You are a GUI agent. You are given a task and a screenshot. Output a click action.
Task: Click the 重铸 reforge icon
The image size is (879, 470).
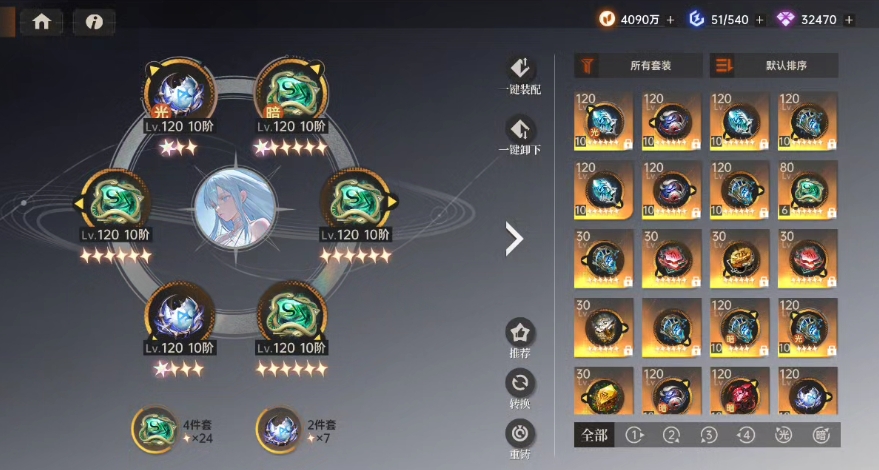520,434
